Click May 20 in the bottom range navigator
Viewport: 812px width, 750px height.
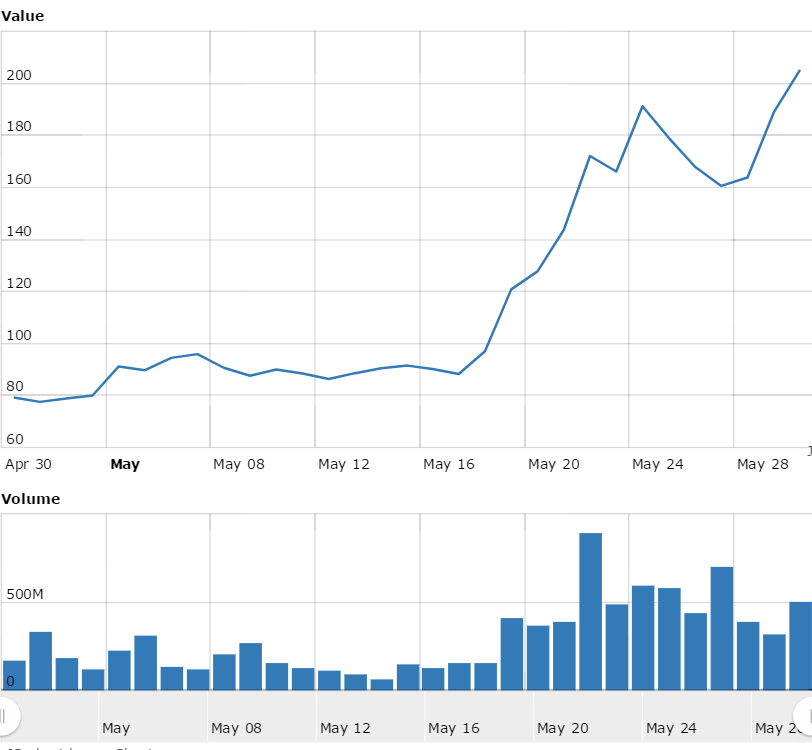(563, 728)
